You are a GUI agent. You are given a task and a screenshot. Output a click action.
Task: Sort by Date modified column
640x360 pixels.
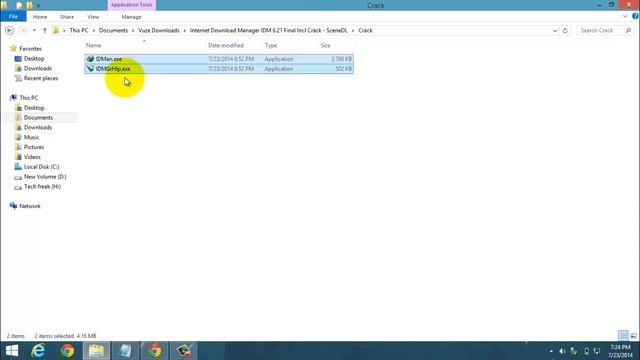pos(226,45)
